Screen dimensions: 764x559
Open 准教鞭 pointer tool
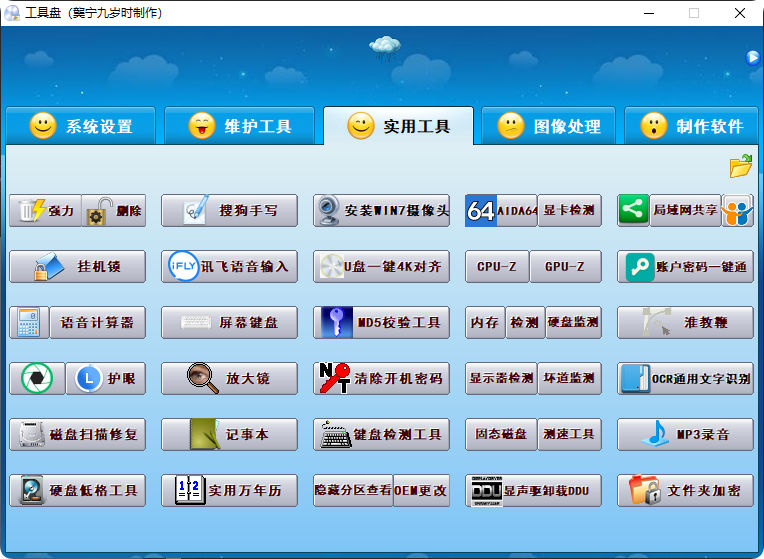686,322
